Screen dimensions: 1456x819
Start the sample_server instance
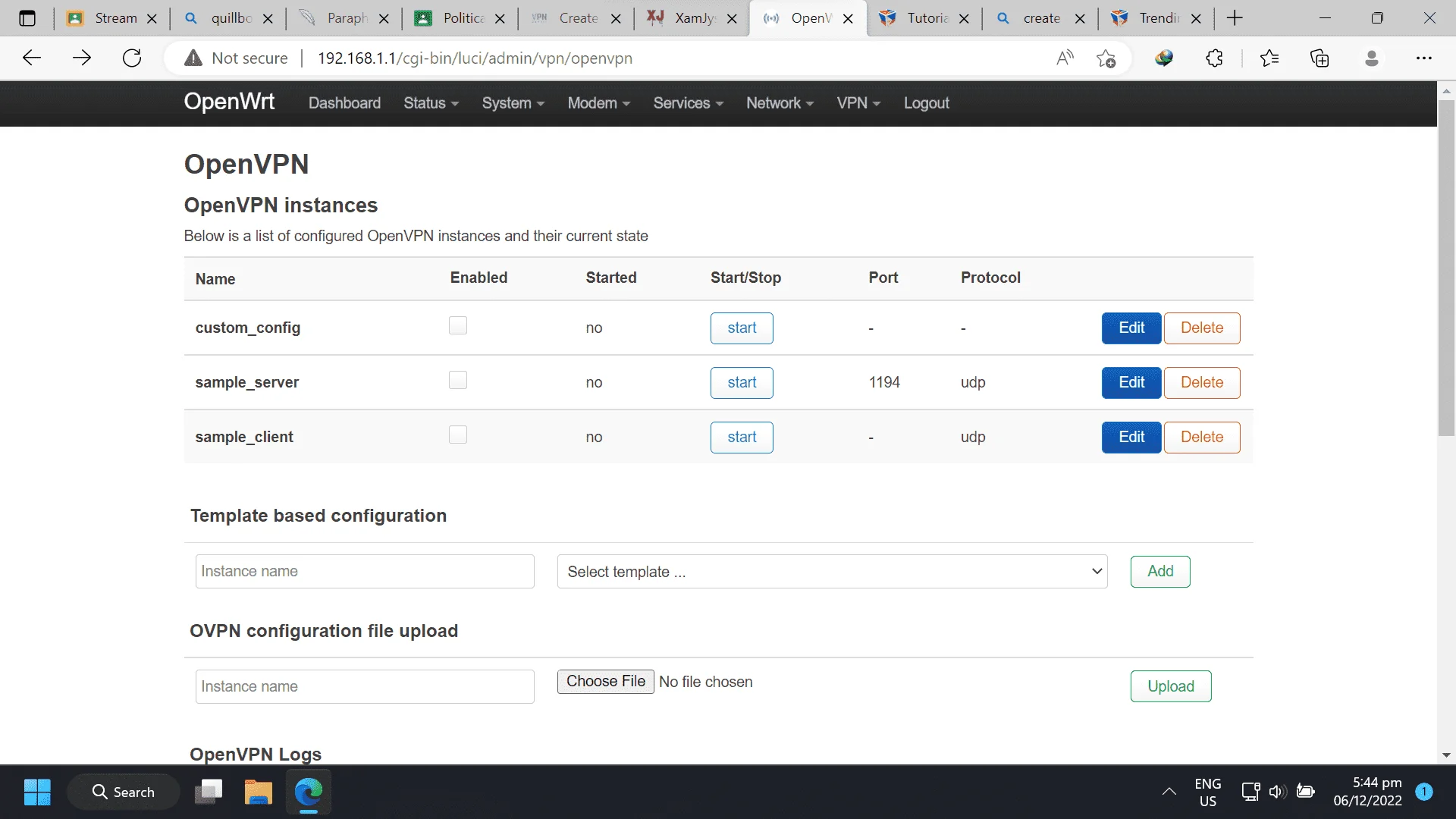[742, 383]
